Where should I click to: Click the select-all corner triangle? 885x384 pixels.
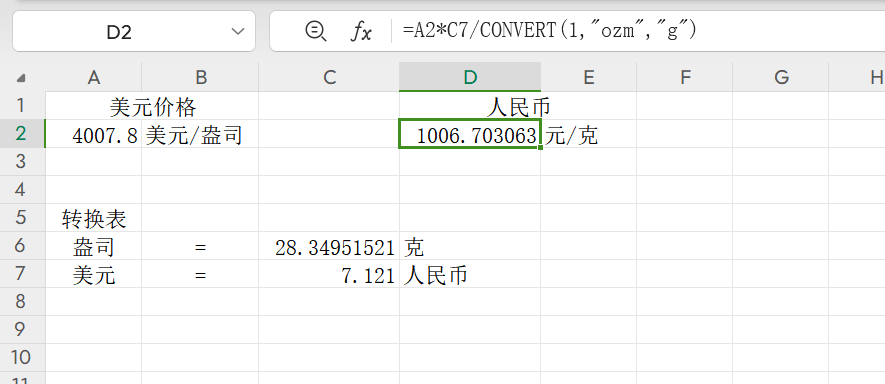click(21, 78)
